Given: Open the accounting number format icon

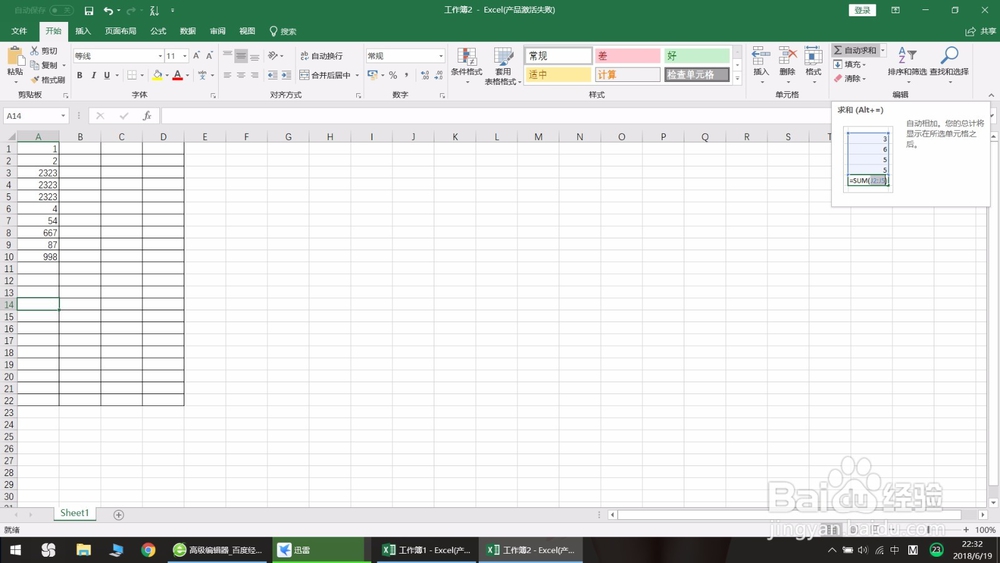Looking at the screenshot, I should (x=372, y=75).
